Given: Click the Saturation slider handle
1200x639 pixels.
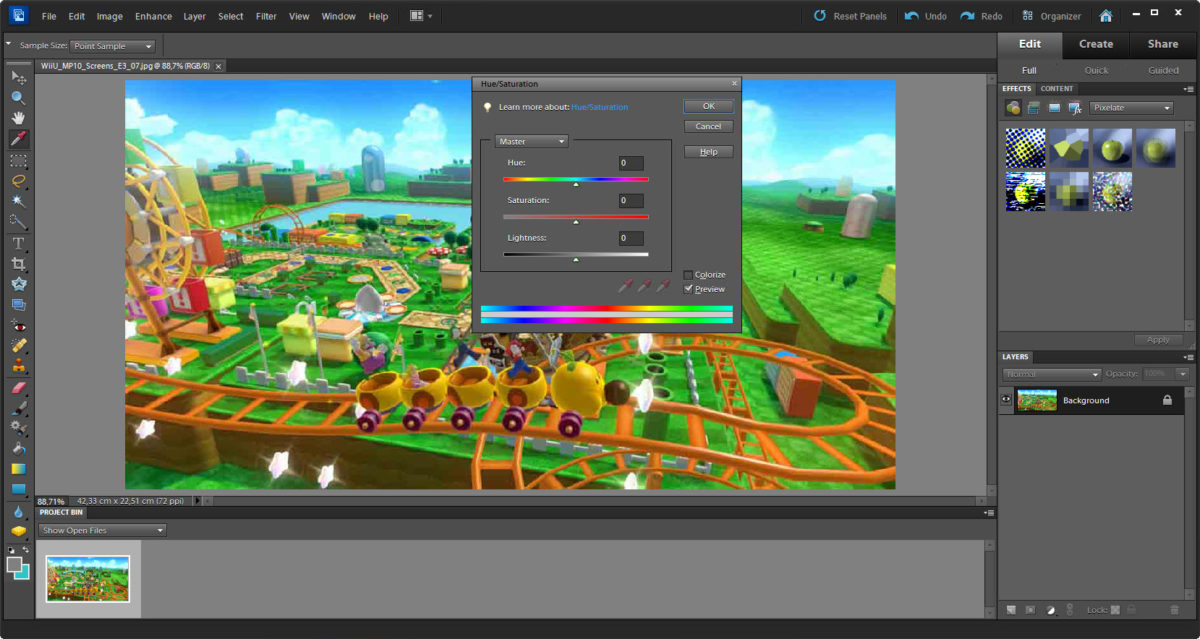Looking at the screenshot, I should coord(576,222).
